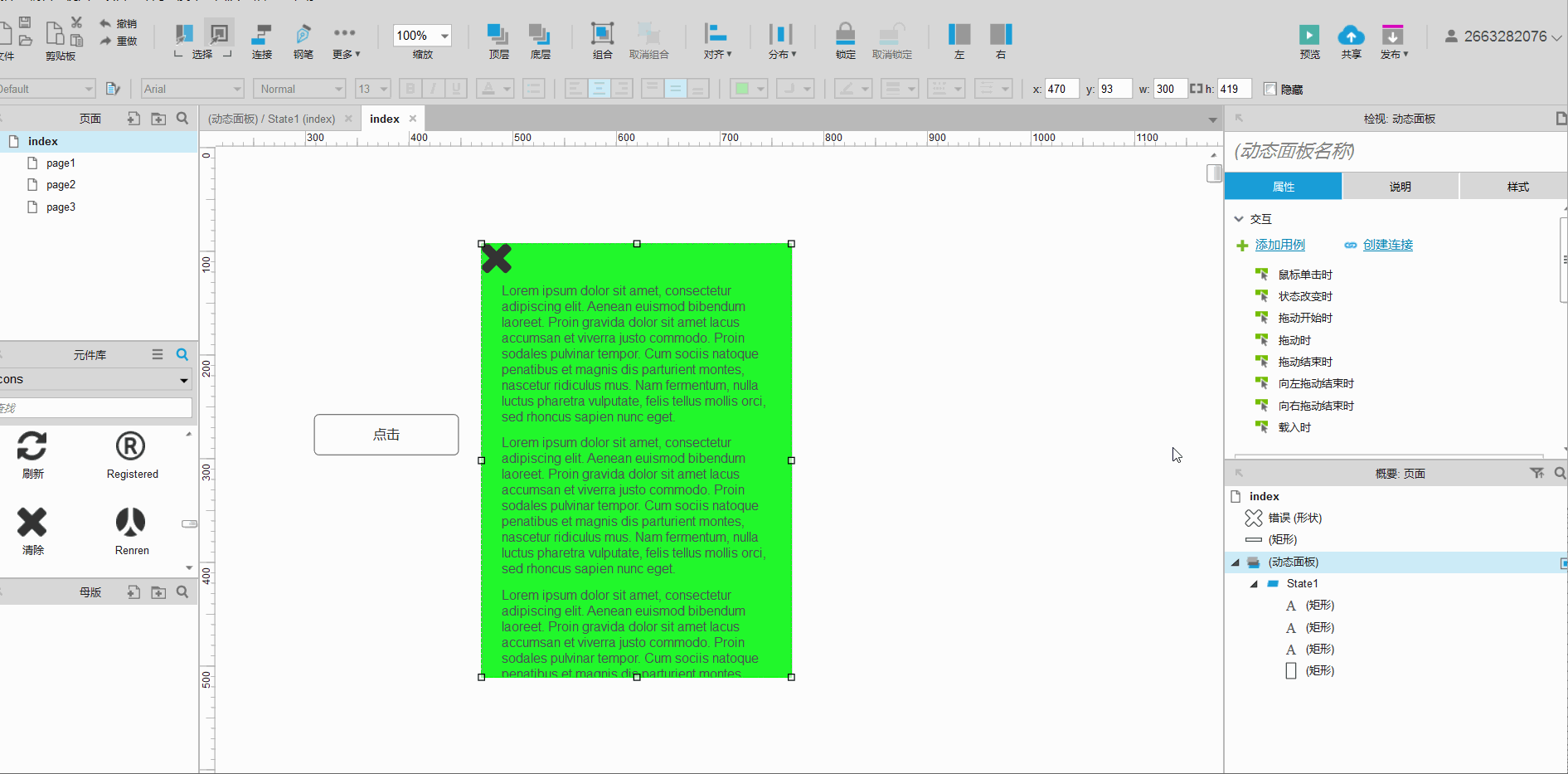Activate the 连接 connector tool
This screenshot has height=774, width=1568.
[x=262, y=35]
